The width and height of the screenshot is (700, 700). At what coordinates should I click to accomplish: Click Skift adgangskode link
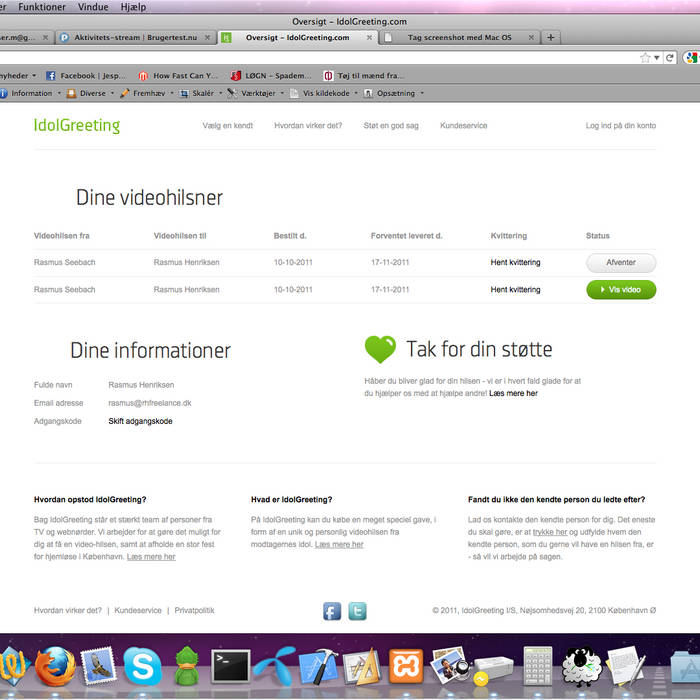point(140,421)
